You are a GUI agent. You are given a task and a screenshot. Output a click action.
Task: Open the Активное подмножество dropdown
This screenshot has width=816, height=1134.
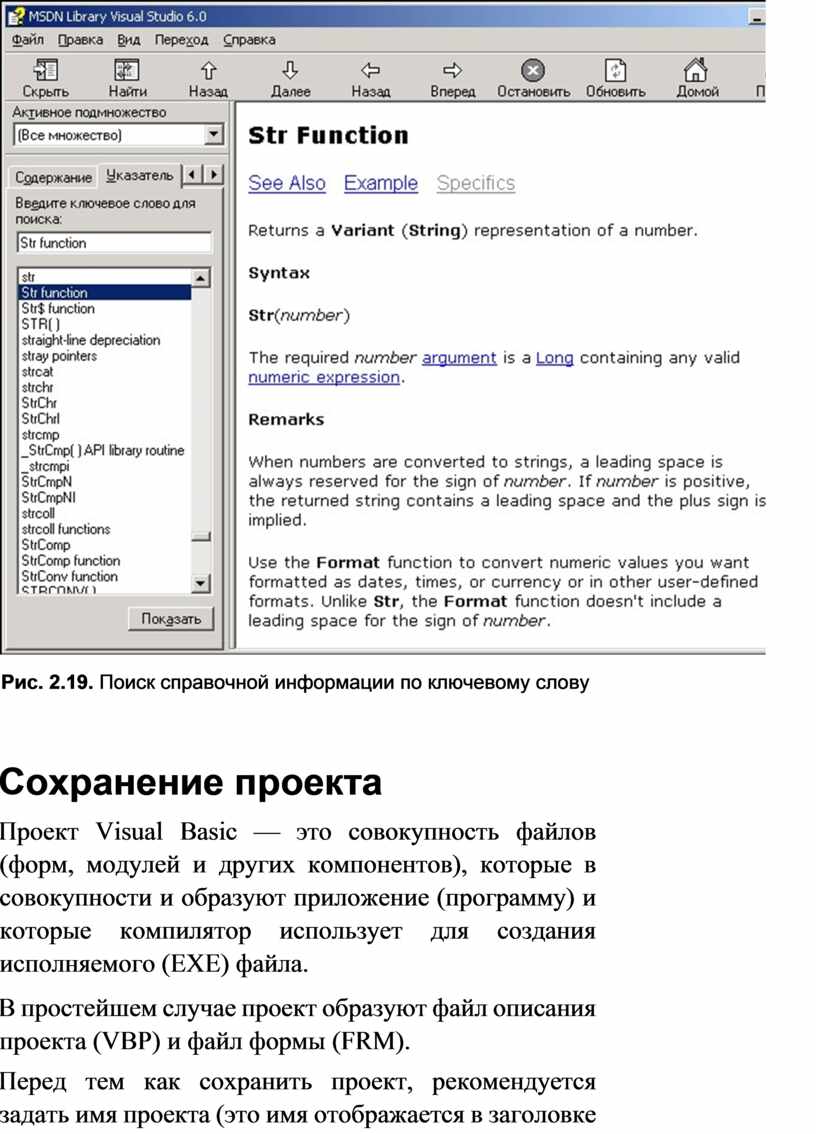point(213,135)
